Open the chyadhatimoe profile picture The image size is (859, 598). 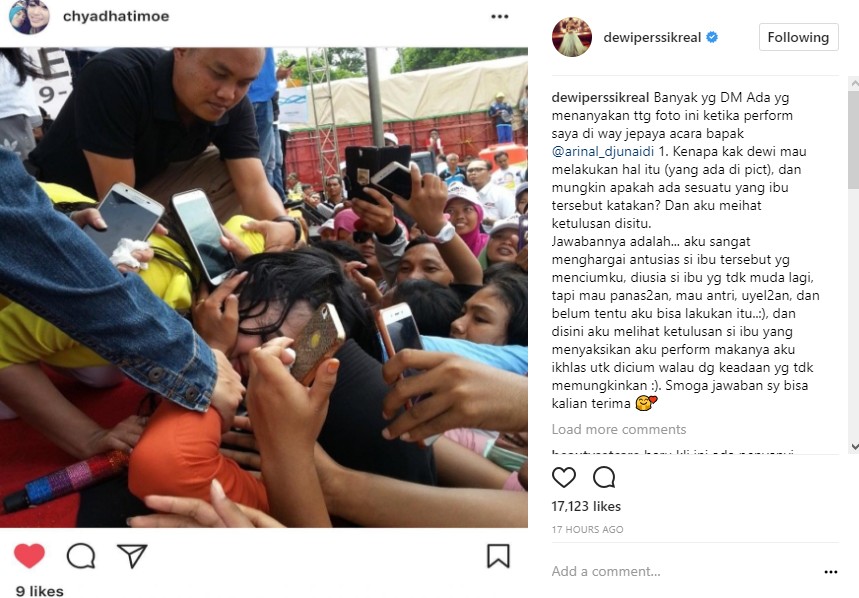pyautogui.click(x=29, y=16)
